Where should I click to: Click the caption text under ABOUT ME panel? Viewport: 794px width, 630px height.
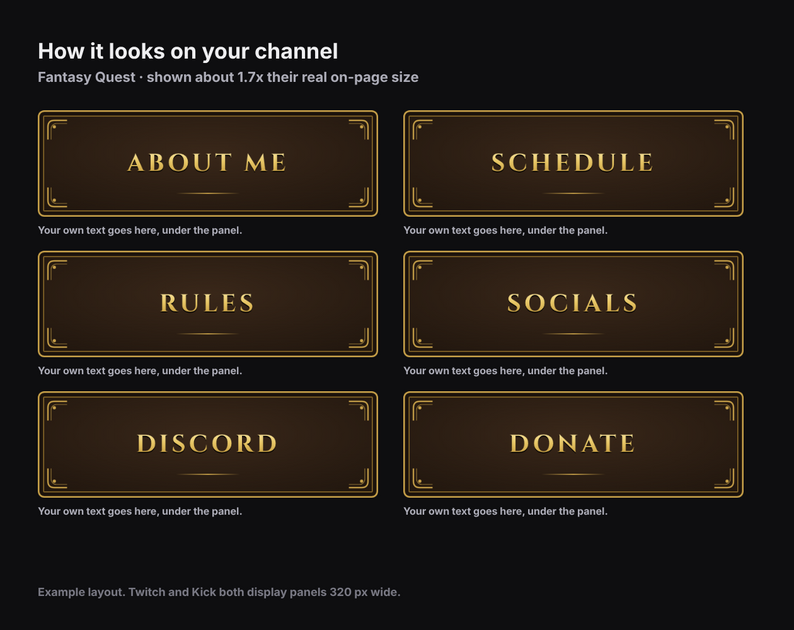(x=140, y=230)
